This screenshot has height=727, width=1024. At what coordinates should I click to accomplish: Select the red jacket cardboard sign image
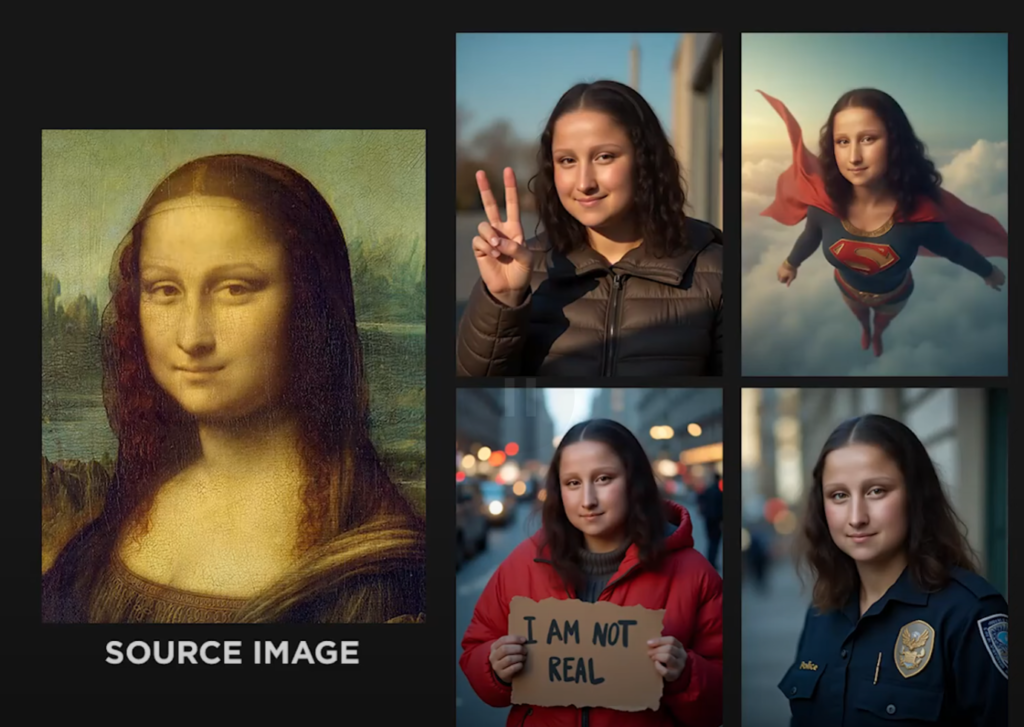click(589, 557)
